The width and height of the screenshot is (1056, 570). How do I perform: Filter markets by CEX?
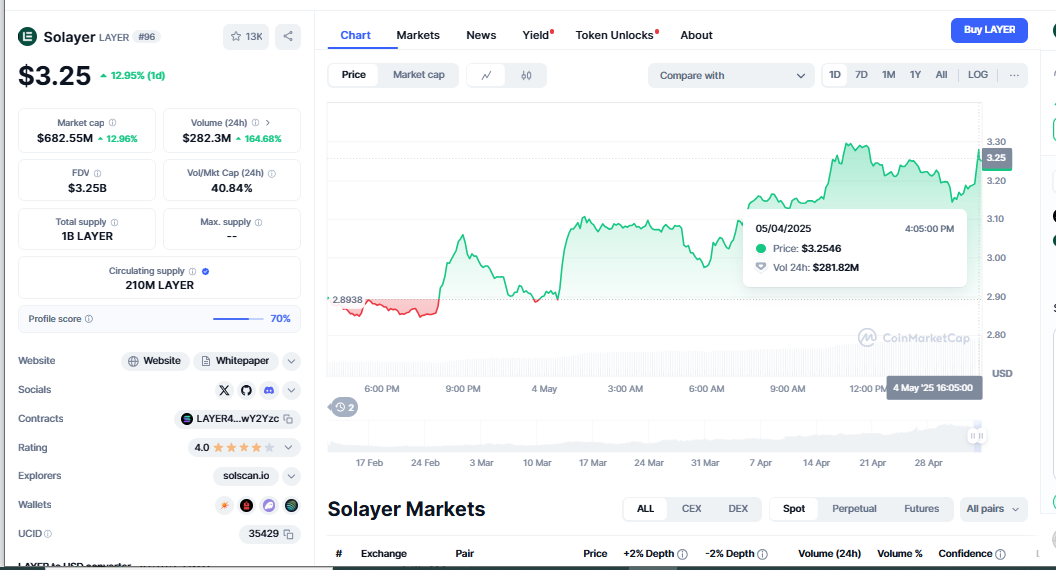coord(691,509)
